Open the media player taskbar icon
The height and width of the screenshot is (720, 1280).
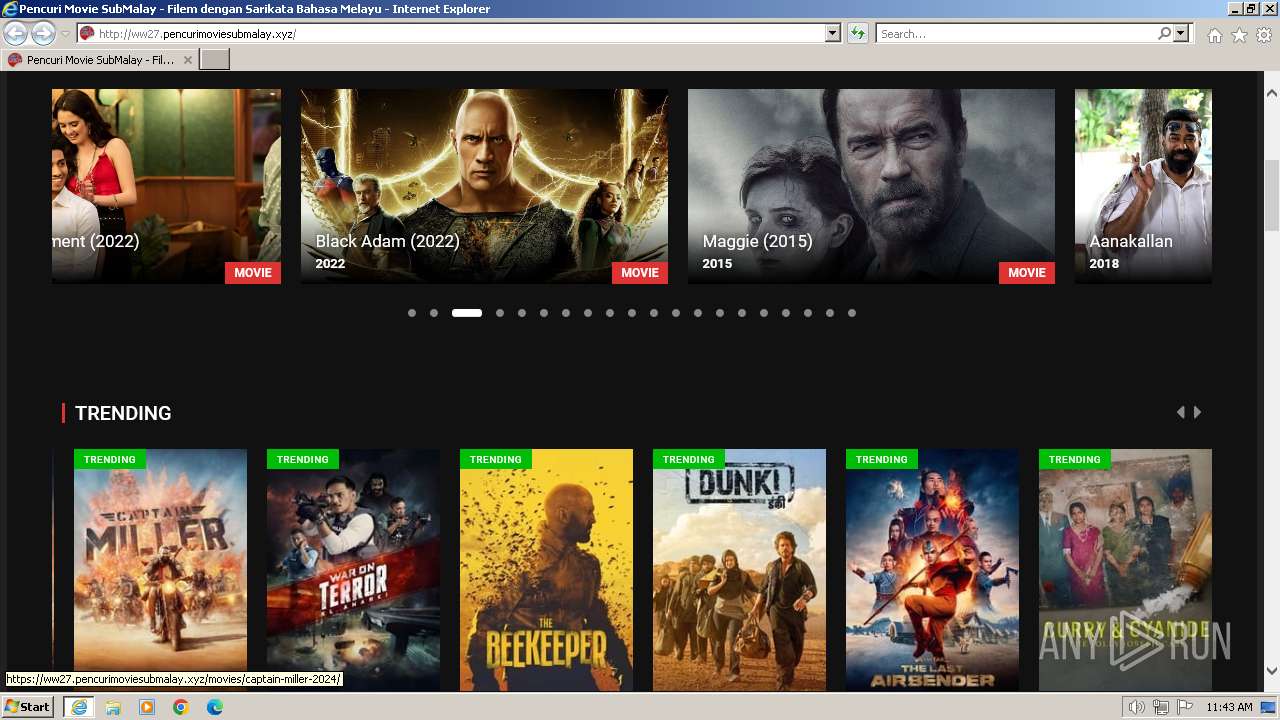click(147, 707)
